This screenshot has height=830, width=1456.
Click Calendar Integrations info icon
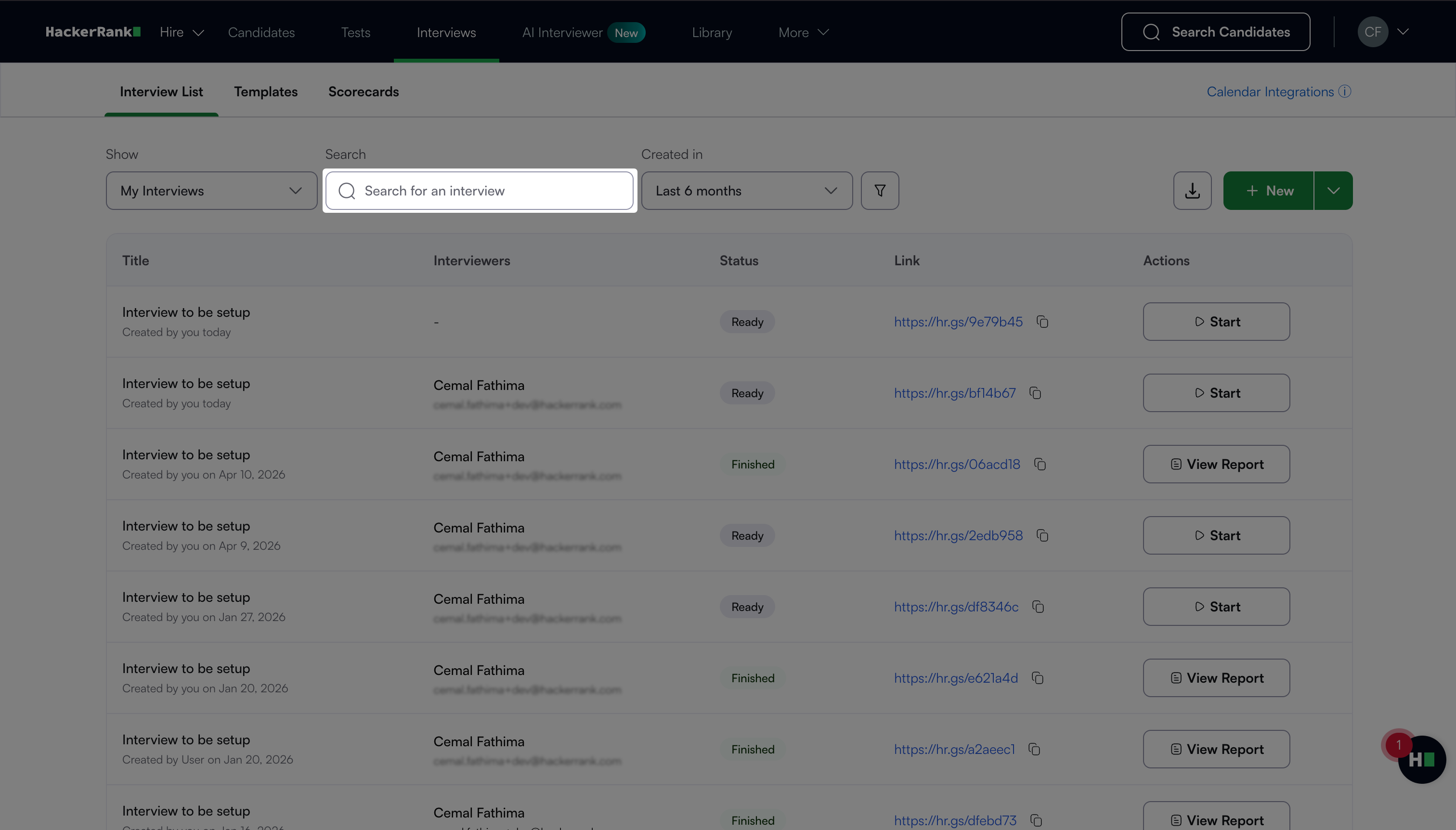1345,92
